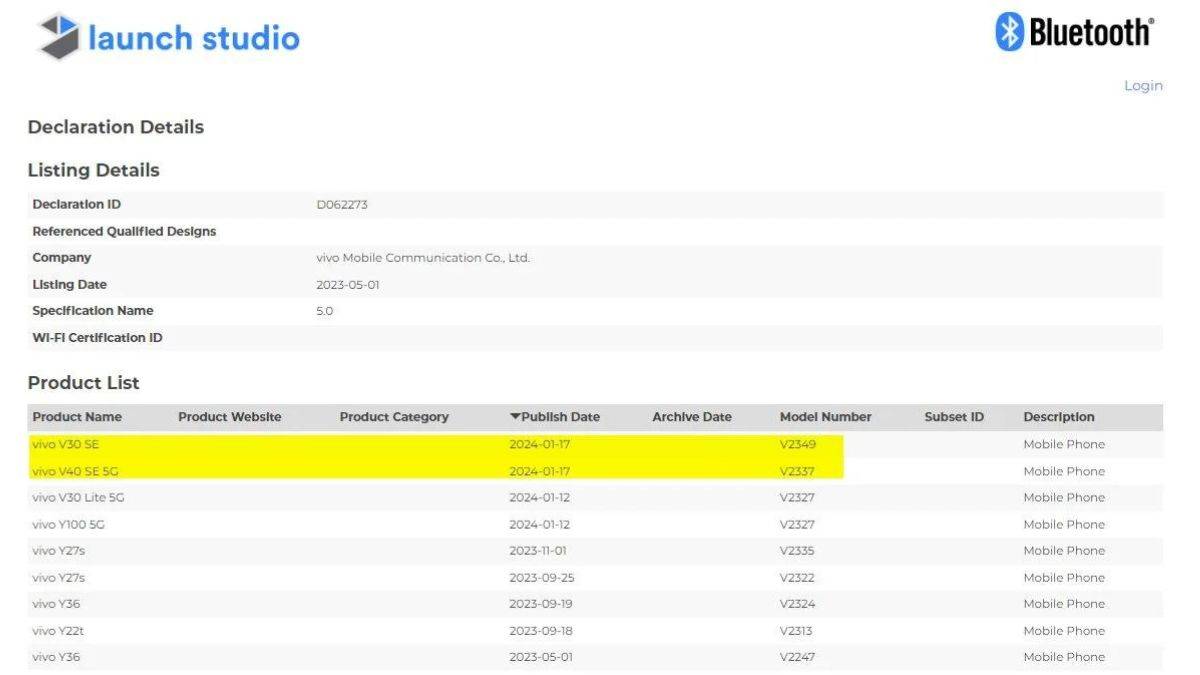The image size is (1200, 675).
Task: Select vivo Y27s row with model V2335
Action: pos(595,551)
